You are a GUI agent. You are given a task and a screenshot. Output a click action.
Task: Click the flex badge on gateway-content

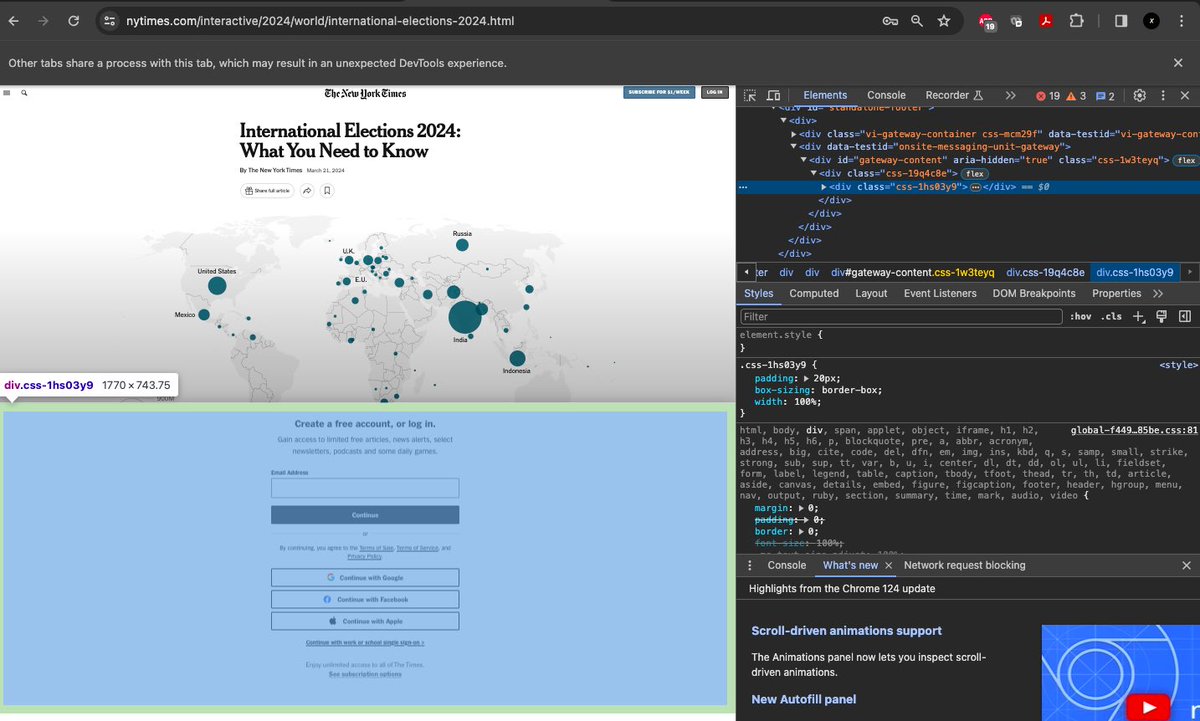[x=1186, y=160]
